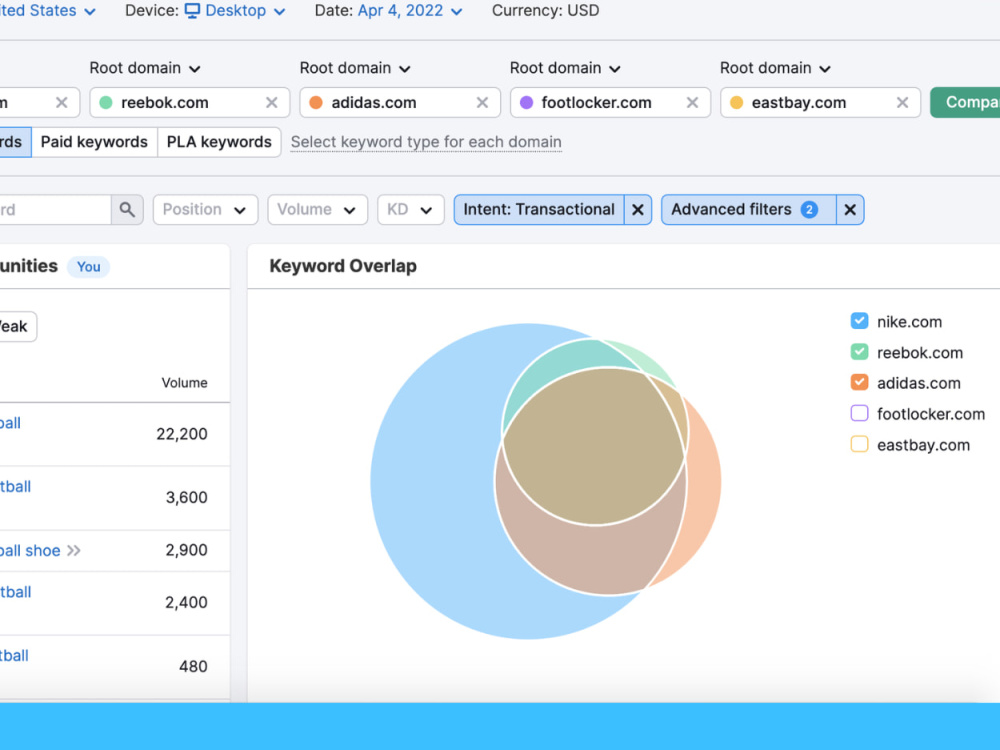Screen dimensions: 1000x750
Task: Check eastbay.com in the overlap legend
Action: (859, 444)
